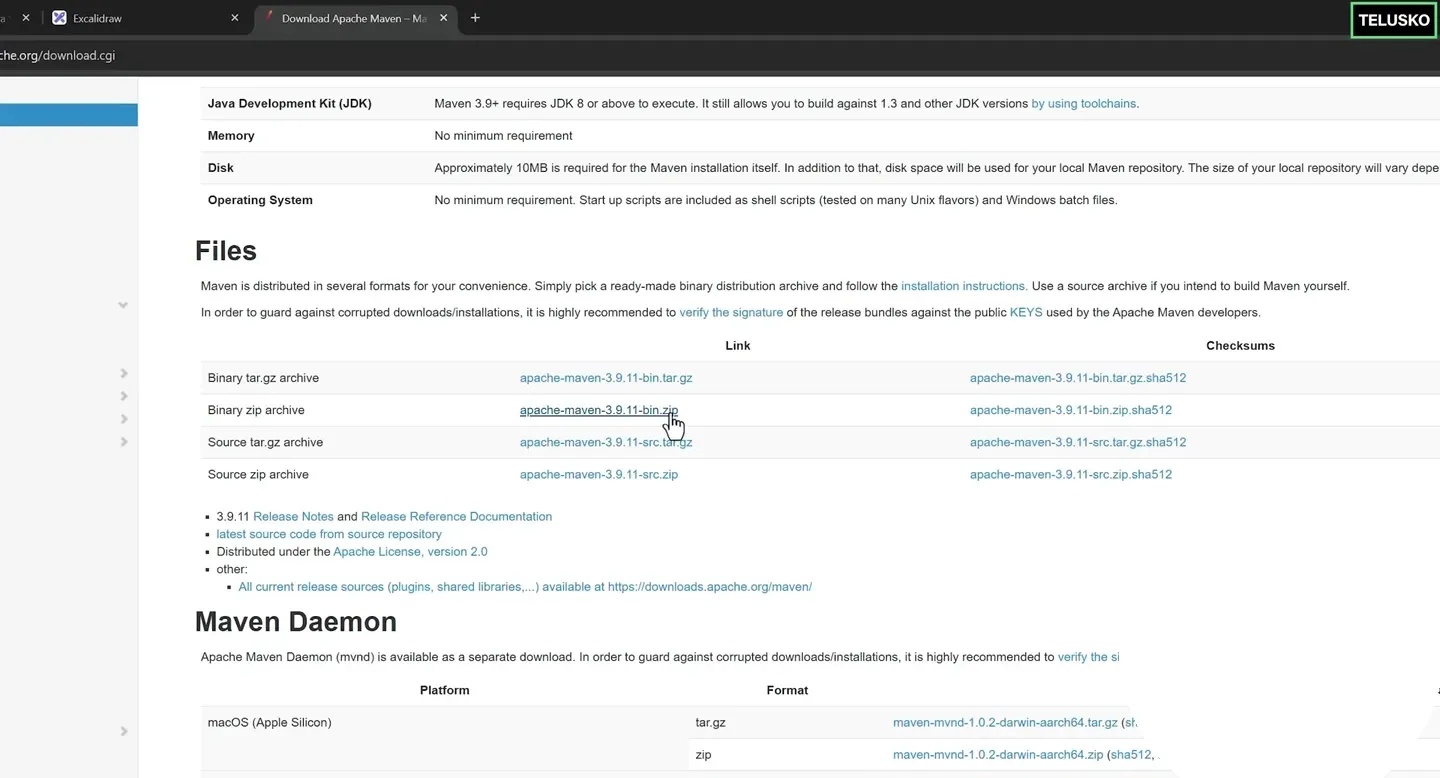Open the bin.zip.sha512 checksum link
The height and width of the screenshot is (778, 1440).
[1071, 410]
